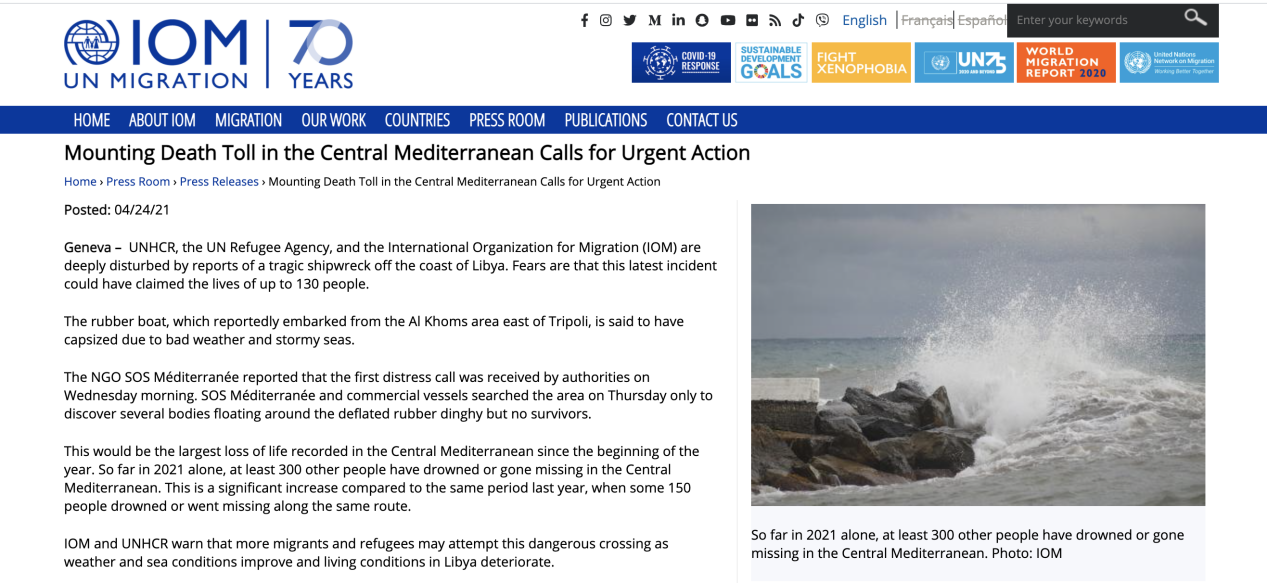1267x583 pixels.
Task: Go to Press Releases breadcrumb link
Action: tap(219, 182)
